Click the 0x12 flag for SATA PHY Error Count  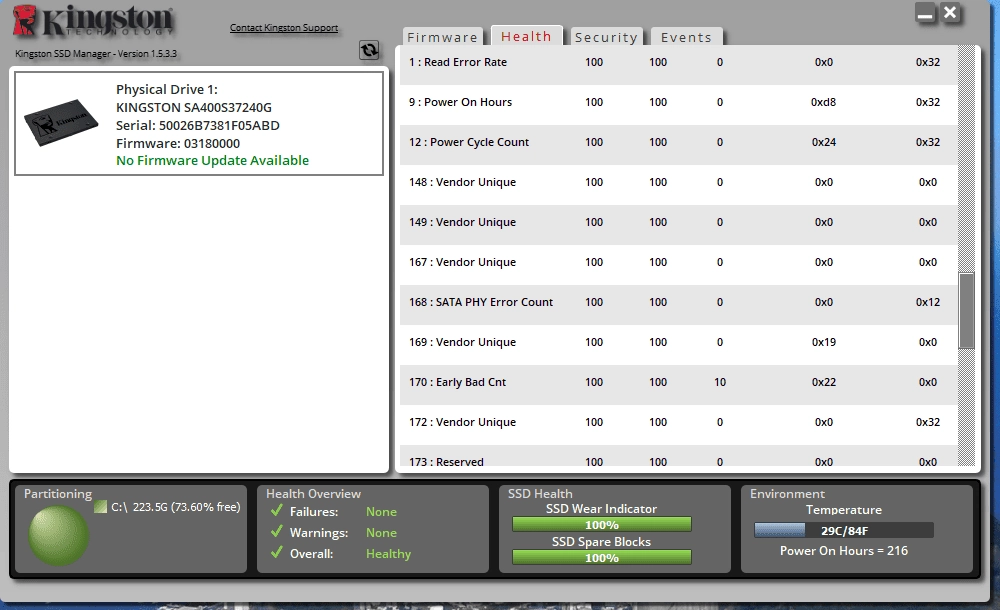(x=928, y=302)
